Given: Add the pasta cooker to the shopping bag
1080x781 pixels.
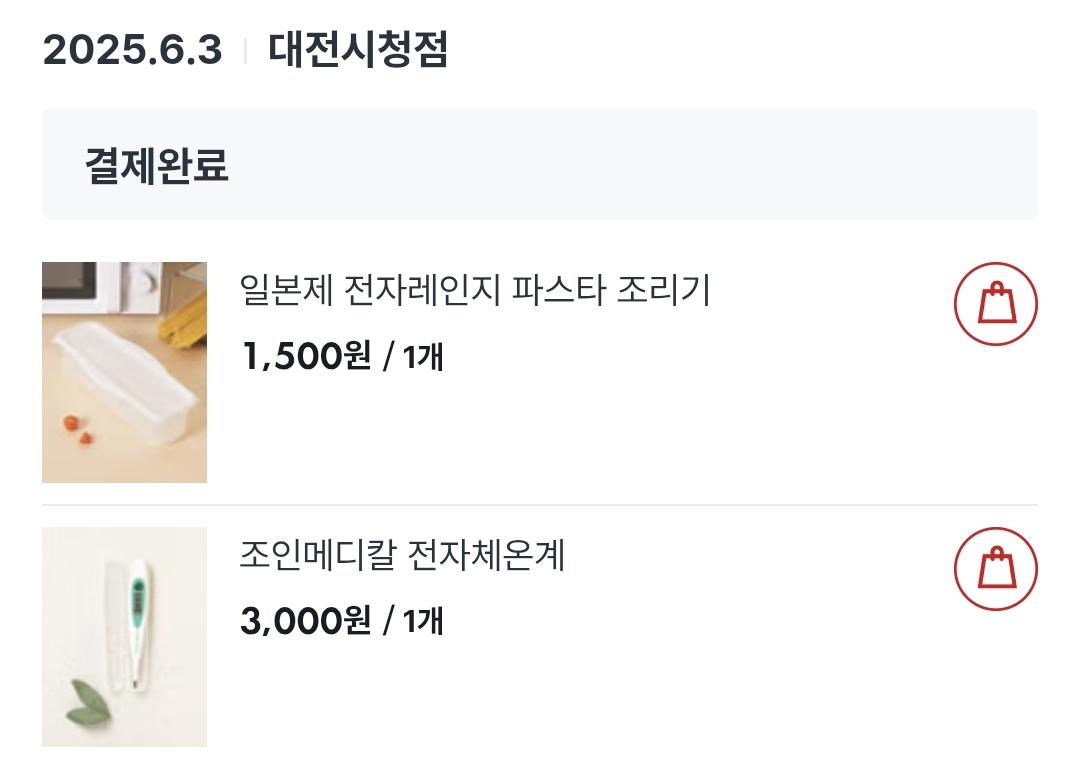Looking at the screenshot, I should [x=995, y=304].
